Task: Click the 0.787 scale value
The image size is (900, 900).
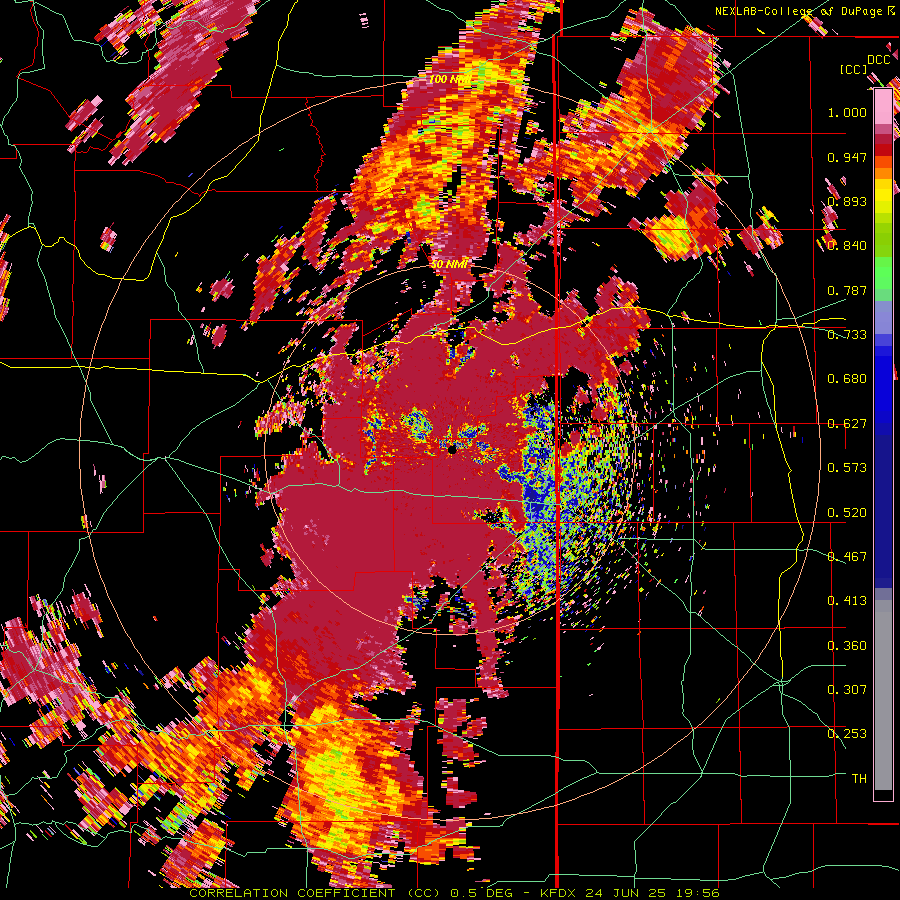Action: [847, 290]
